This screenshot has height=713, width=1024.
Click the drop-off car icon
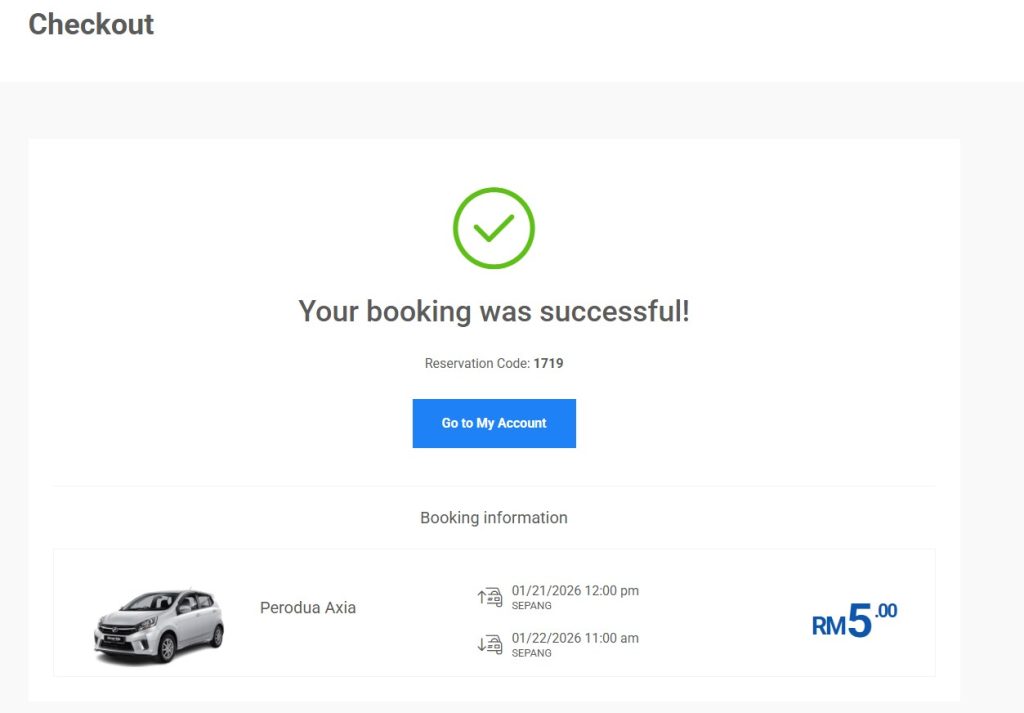pos(489,645)
